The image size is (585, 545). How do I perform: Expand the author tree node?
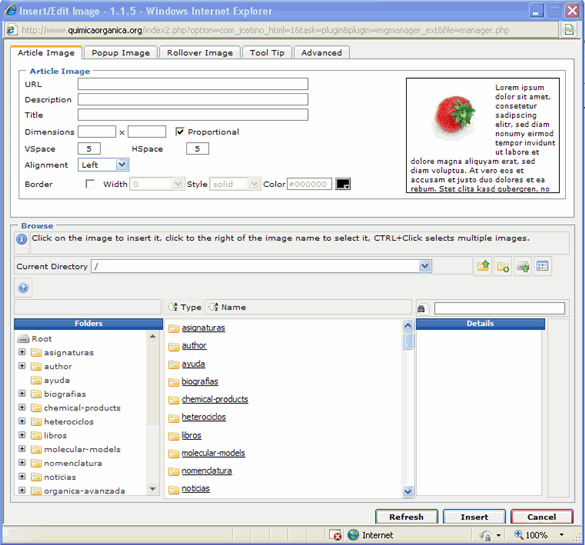click(x=22, y=366)
